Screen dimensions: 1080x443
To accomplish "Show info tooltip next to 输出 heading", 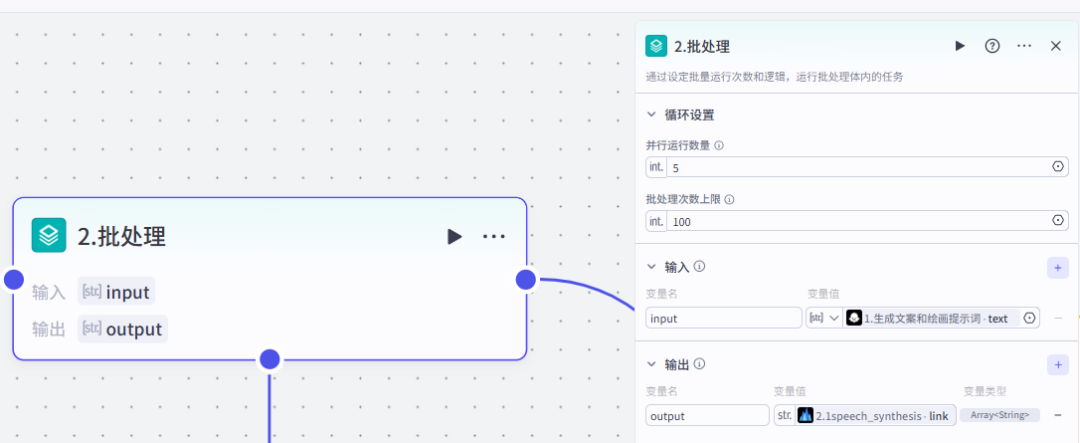I will 700,364.
